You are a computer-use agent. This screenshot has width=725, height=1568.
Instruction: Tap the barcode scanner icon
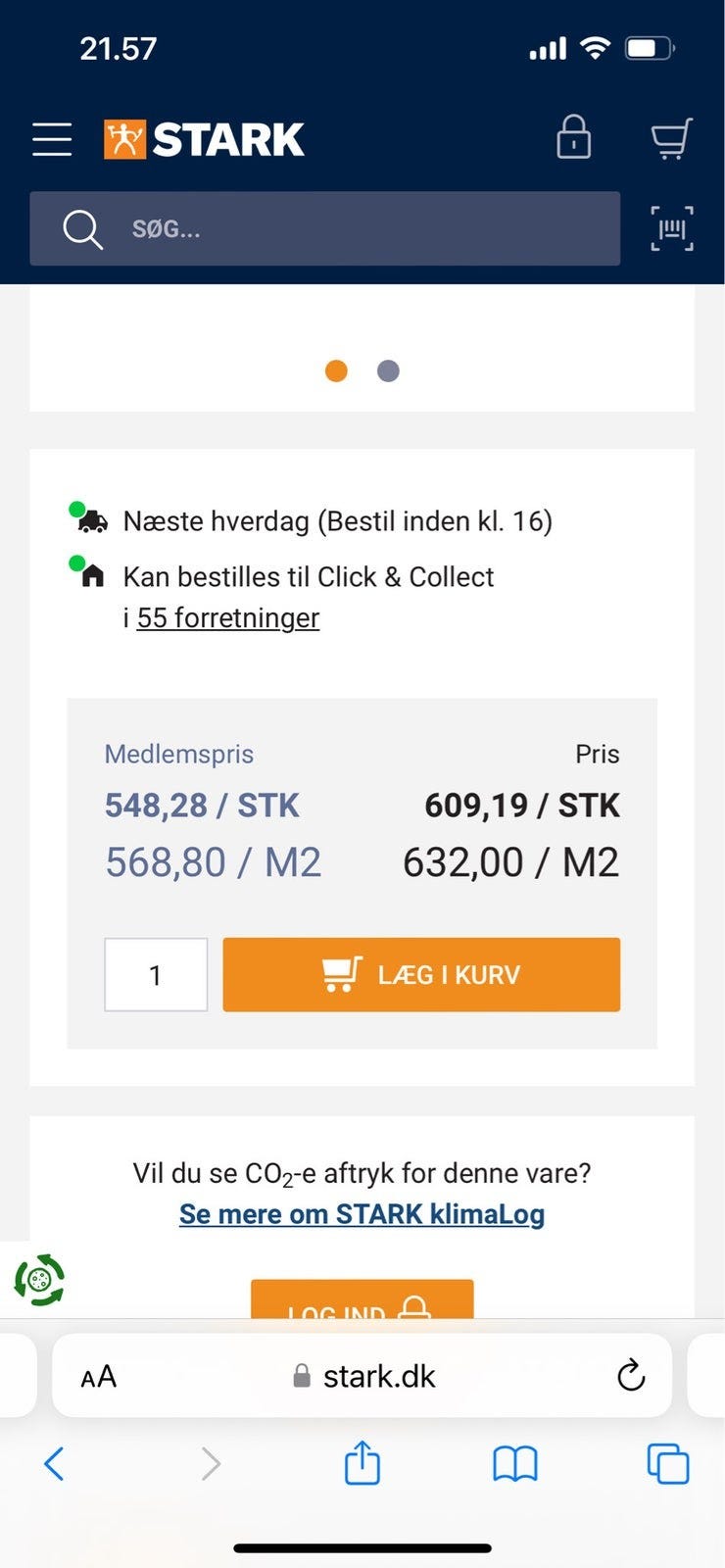(672, 228)
